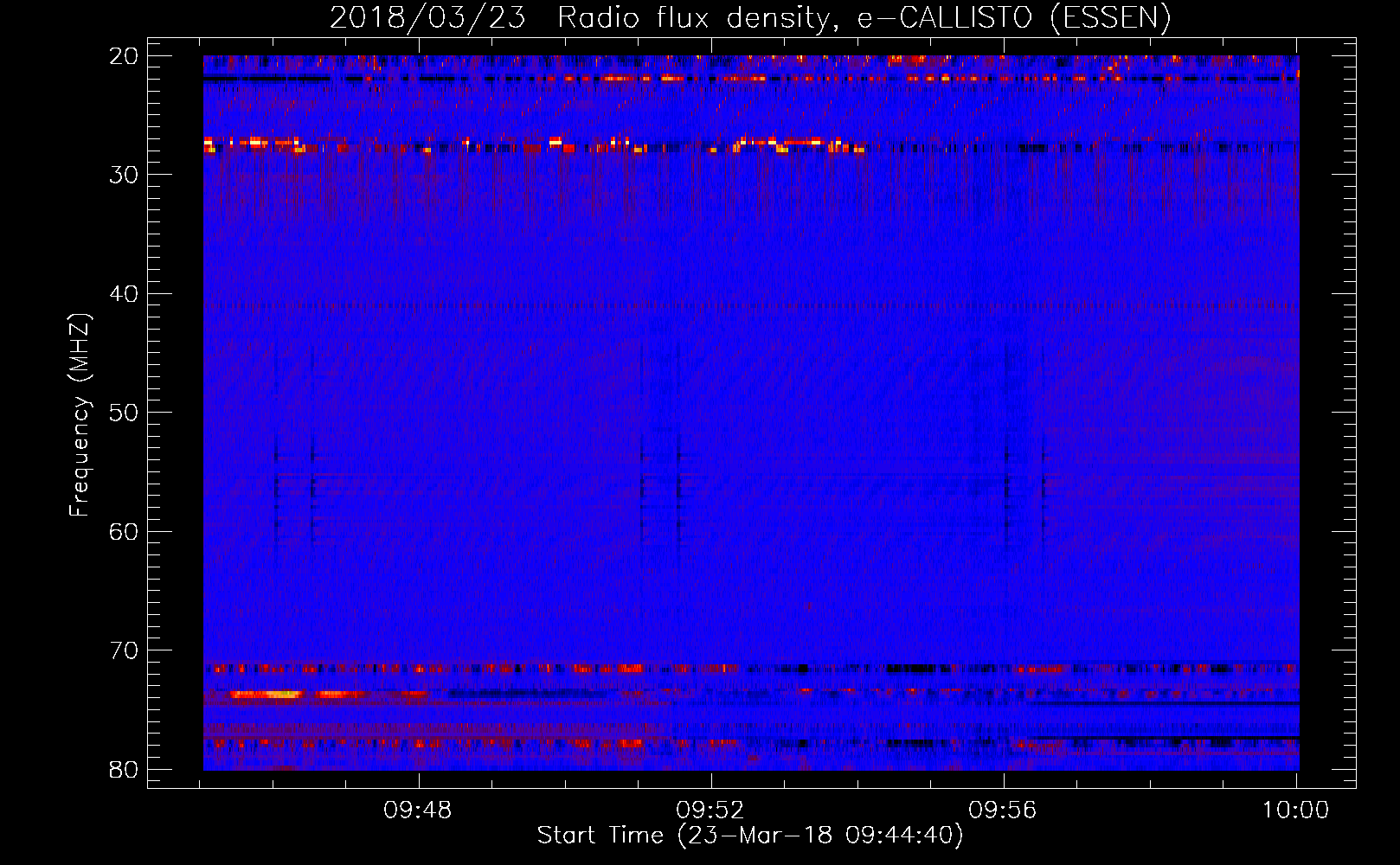Click the 40 frequency tick label

pos(124,294)
